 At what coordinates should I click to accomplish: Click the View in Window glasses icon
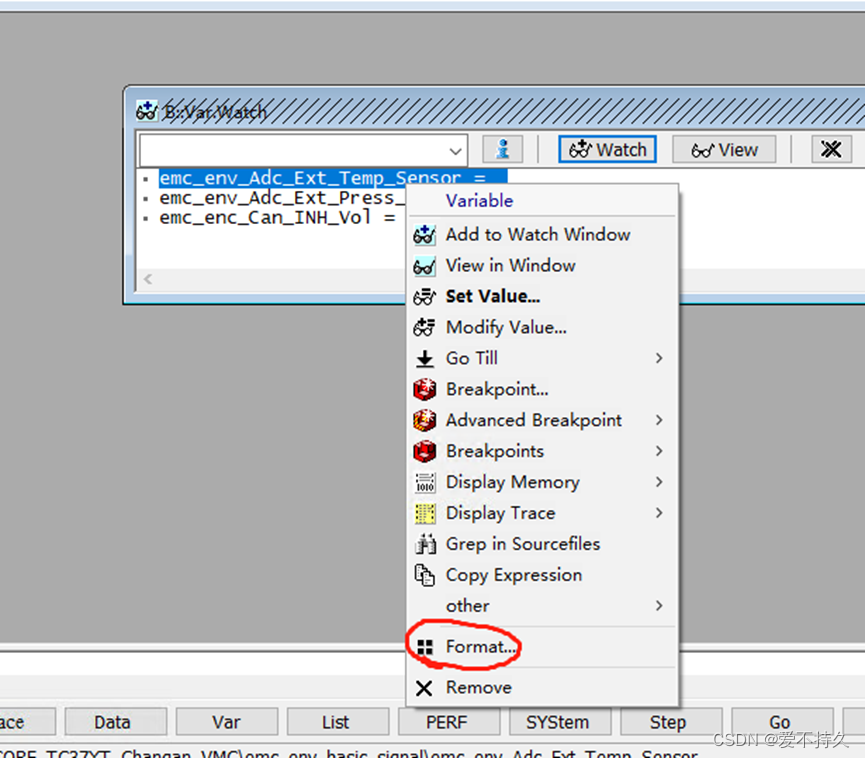424,266
